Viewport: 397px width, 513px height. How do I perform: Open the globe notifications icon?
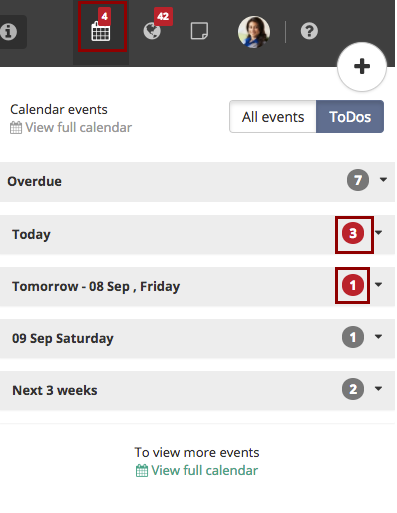(152, 31)
